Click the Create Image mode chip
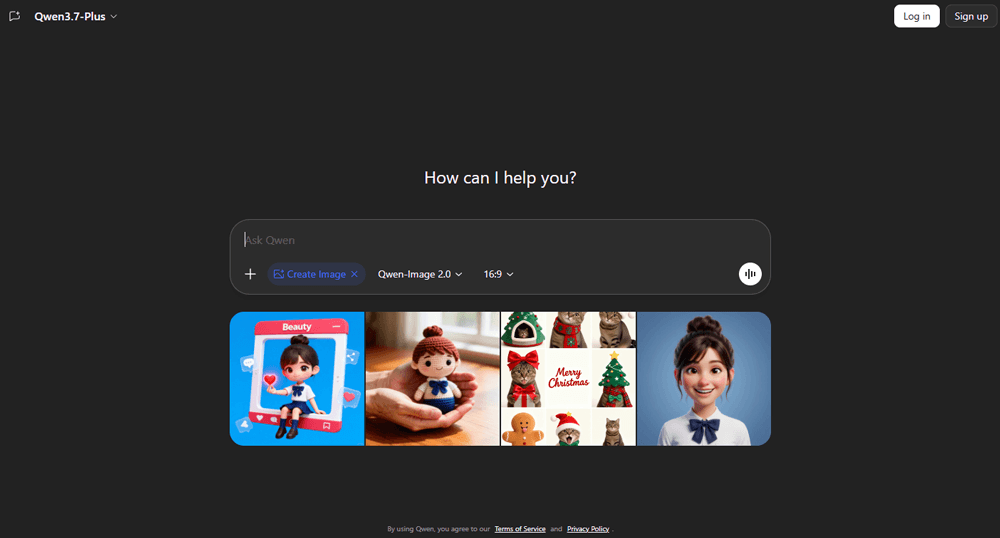 (x=309, y=274)
